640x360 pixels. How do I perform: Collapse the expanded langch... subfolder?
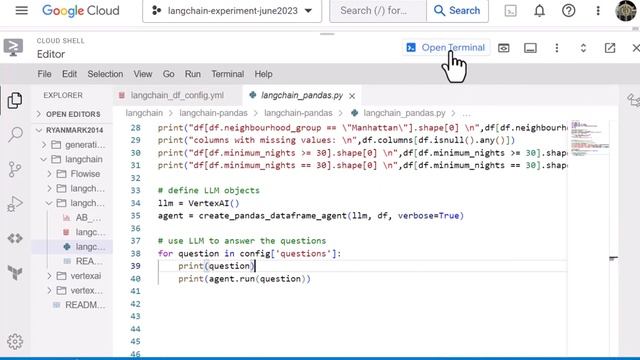[75, 203]
